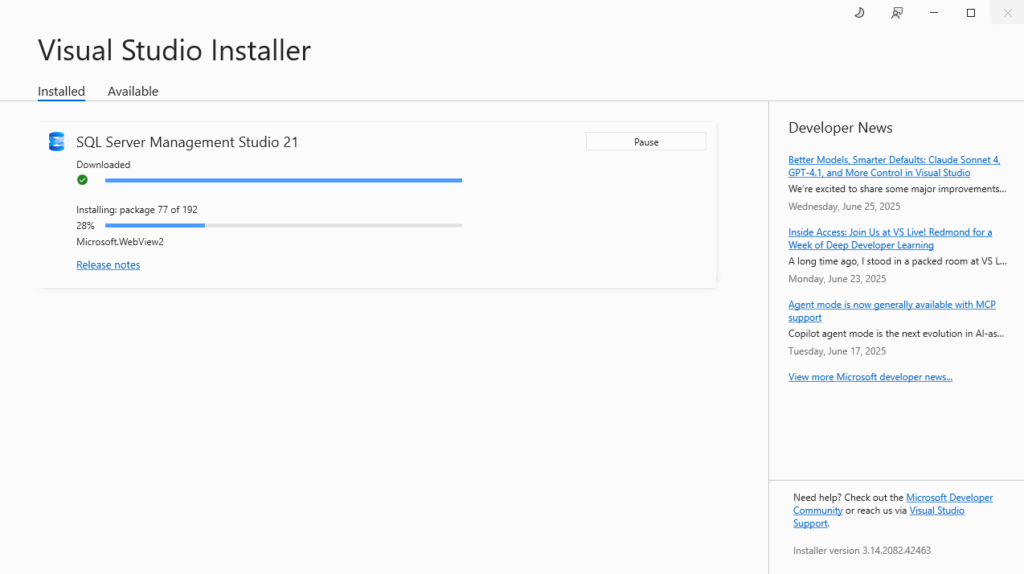The width and height of the screenshot is (1024, 574).
Task: Open the Release notes link
Action: [x=108, y=264]
